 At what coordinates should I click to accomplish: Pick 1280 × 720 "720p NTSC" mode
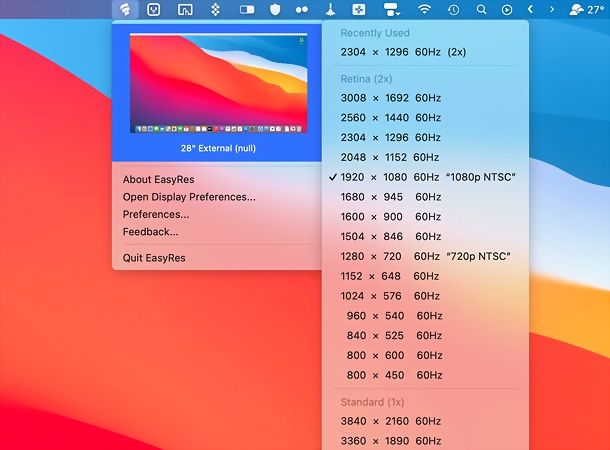[425, 257]
